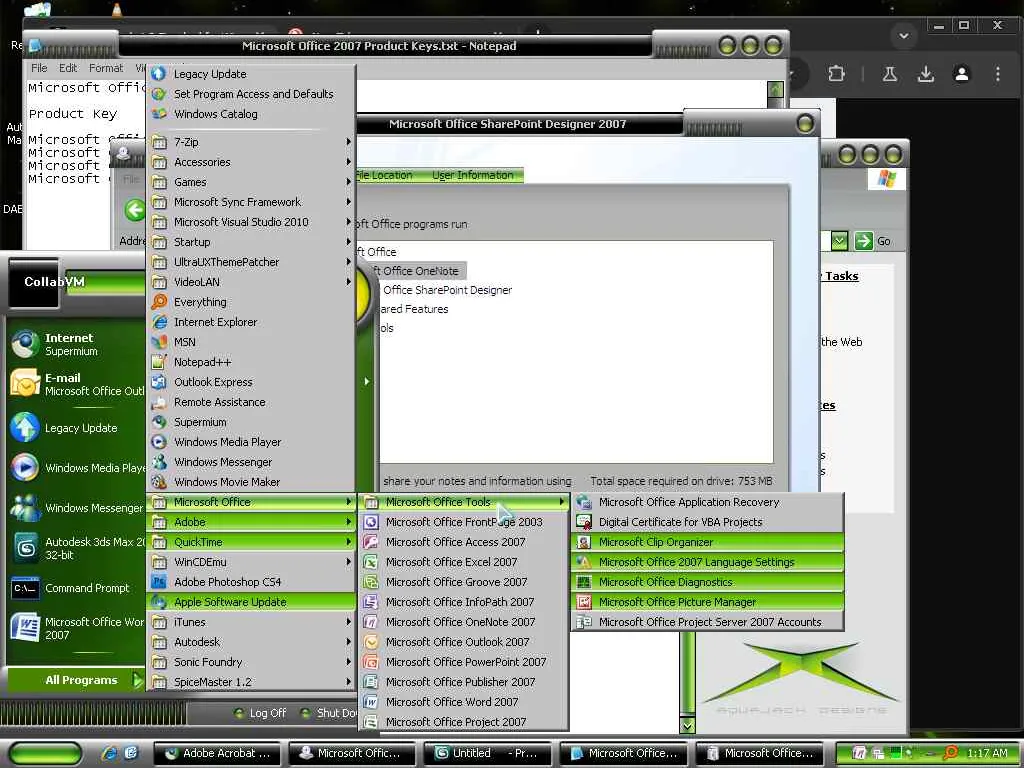The width and height of the screenshot is (1024, 768).
Task: Open Windows Movie Maker
Action: pos(251,482)
